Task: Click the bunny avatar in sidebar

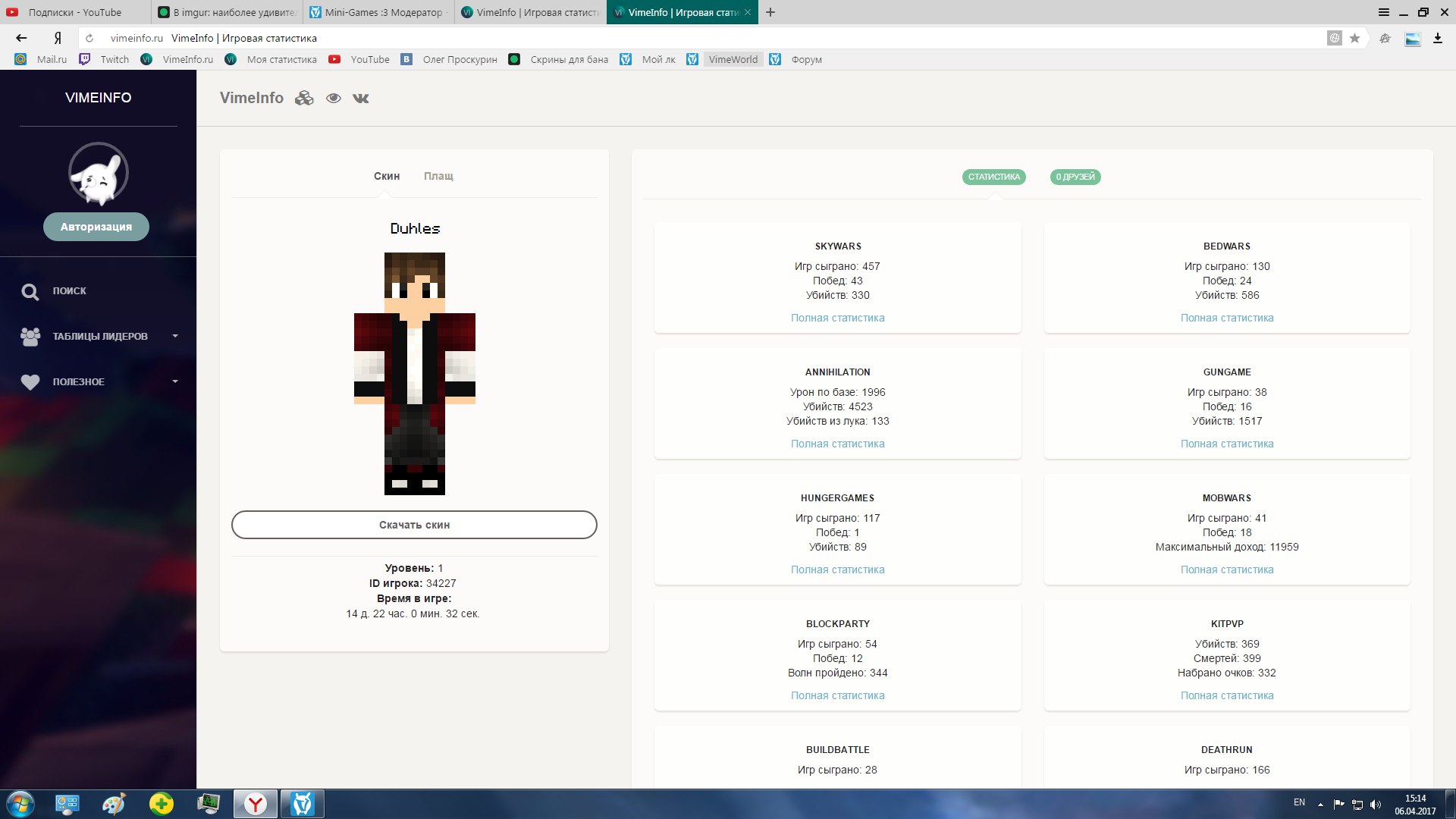Action: [99, 174]
